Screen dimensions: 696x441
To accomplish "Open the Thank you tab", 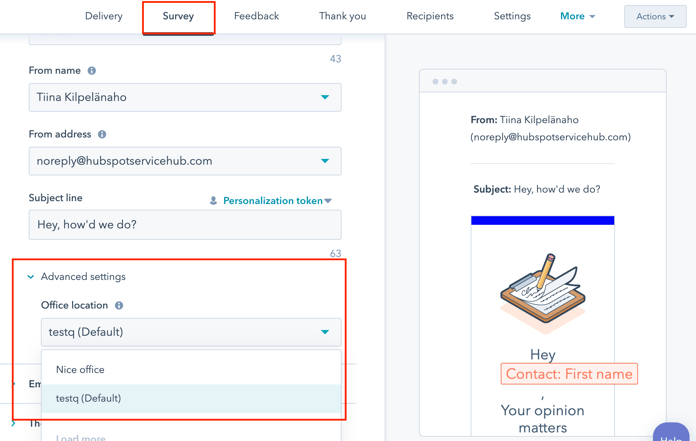I will (x=342, y=16).
